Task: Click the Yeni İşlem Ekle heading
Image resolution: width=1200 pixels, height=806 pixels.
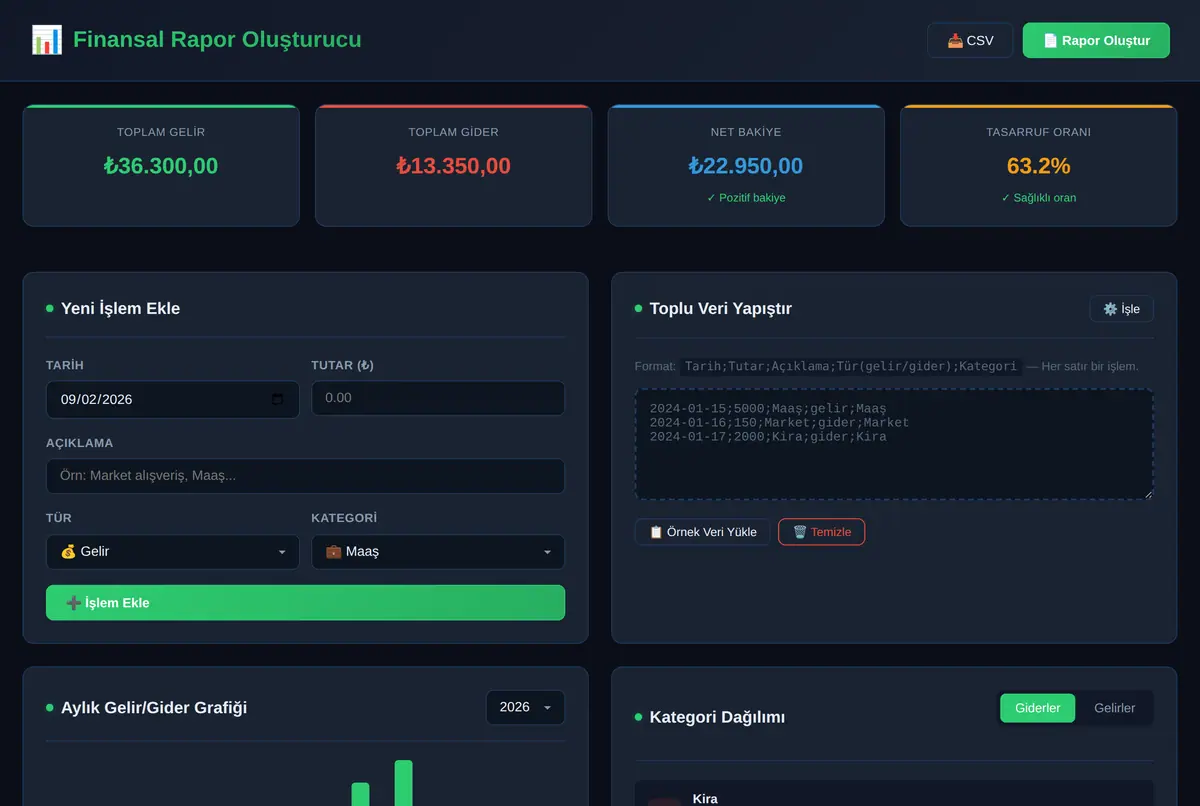Action: click(x=121, y=309)
